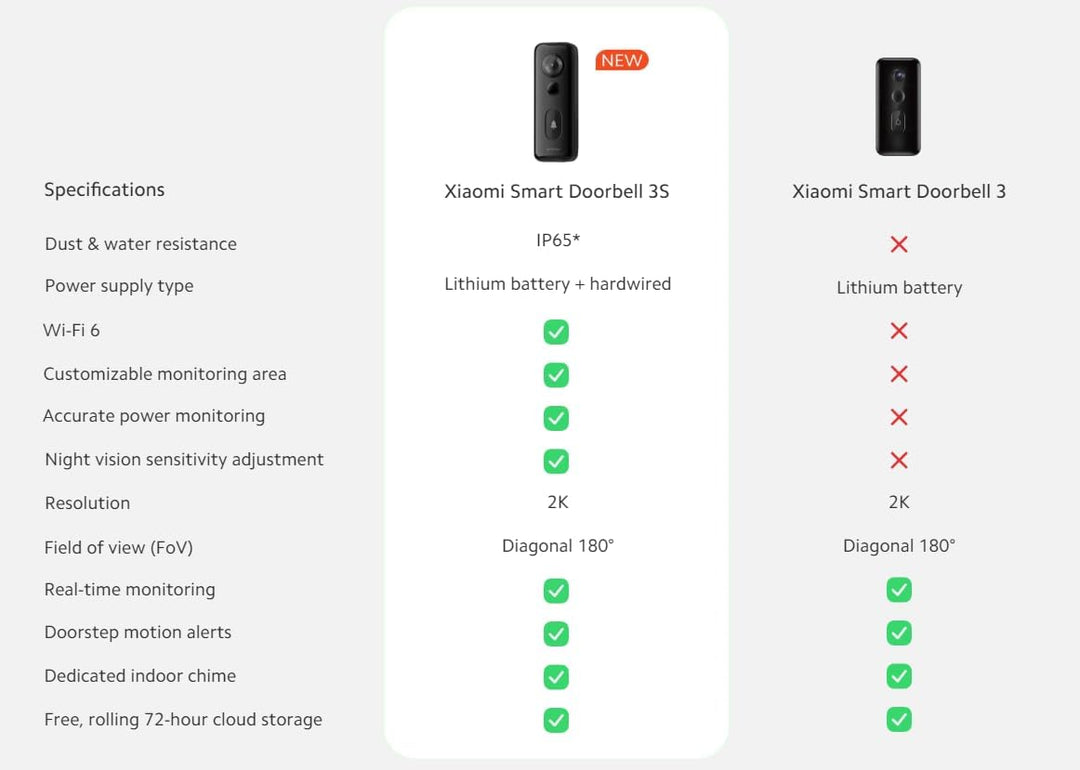Click the dedicated indoor chime checkmark for 3S
Image resolution: width=1080 pixels, height=770 pixels.
click(x=556, y=677)
